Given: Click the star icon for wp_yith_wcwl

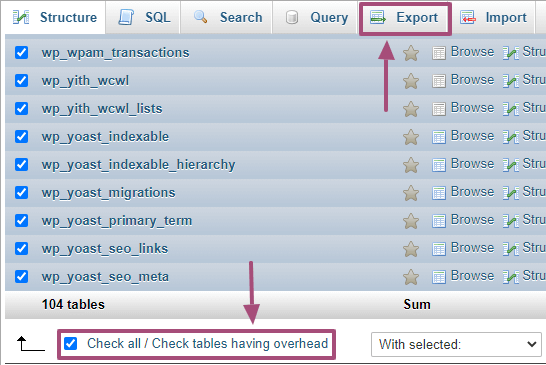Looking at the screenshot, I should coord(411,81).
